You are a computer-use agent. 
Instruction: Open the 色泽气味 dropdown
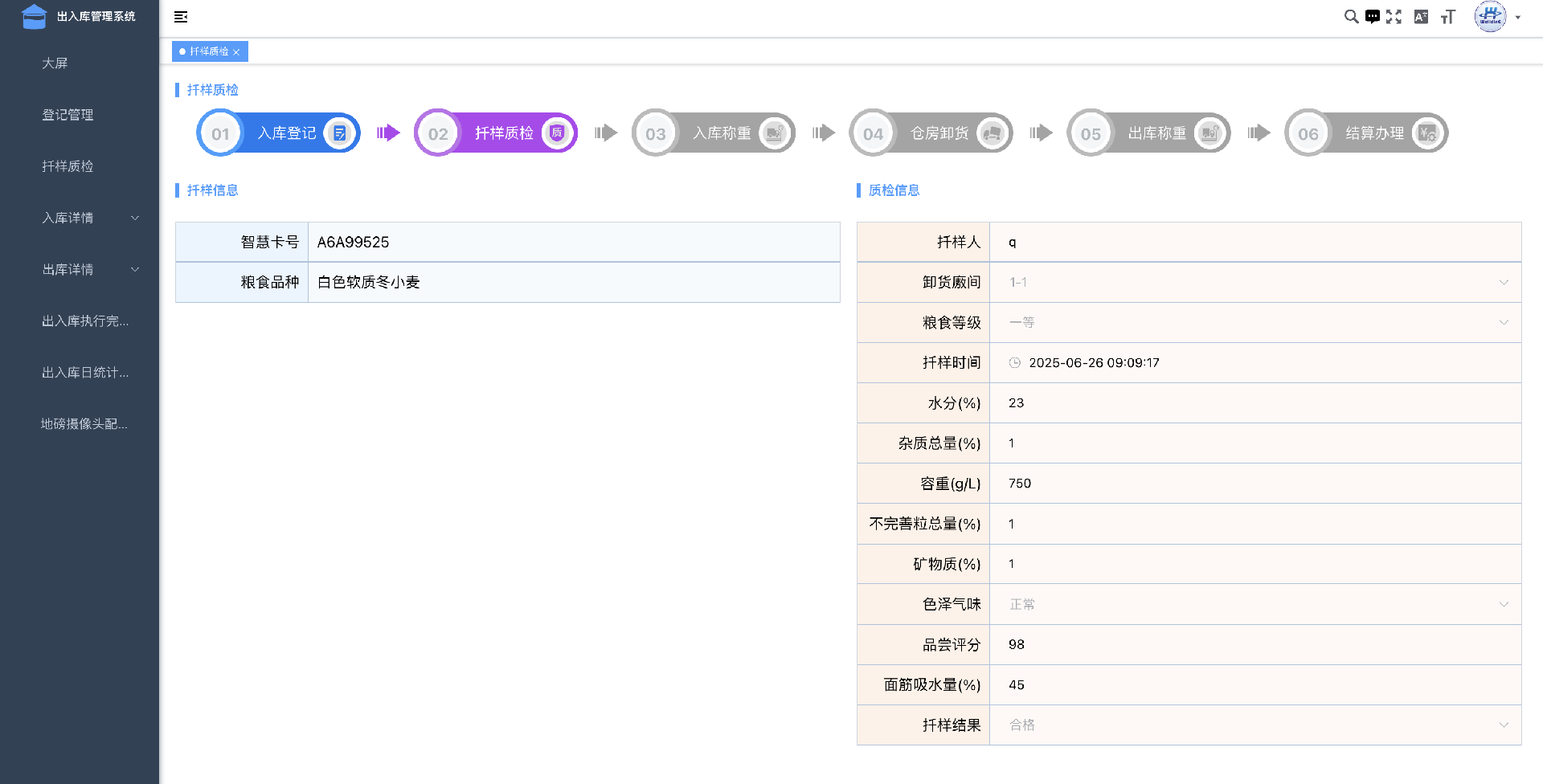pyautogui.click(x=1255, y=605)
